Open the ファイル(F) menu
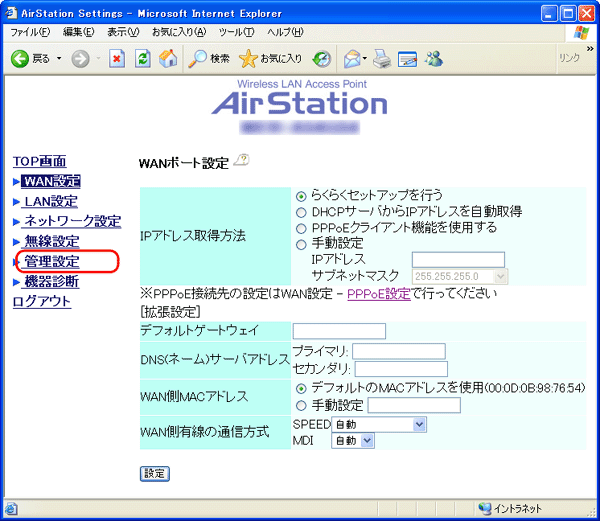Screen dimensions: 600x521 [30, 32]
